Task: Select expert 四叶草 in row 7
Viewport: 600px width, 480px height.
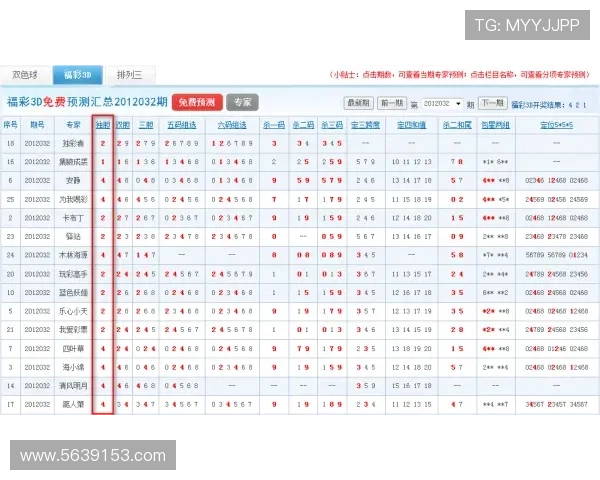Action: pyautogui.click(x=73, y=349)
